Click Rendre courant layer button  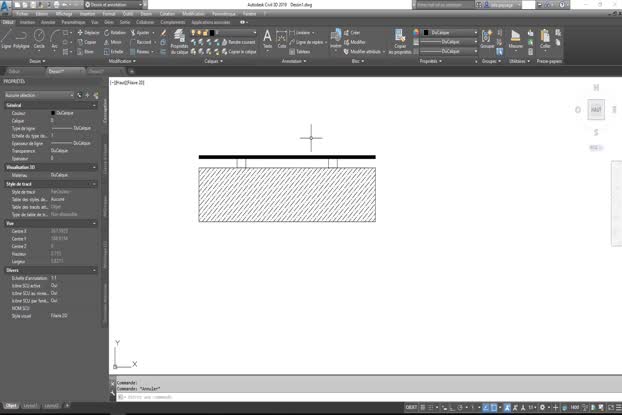click(x=239, y=42)
